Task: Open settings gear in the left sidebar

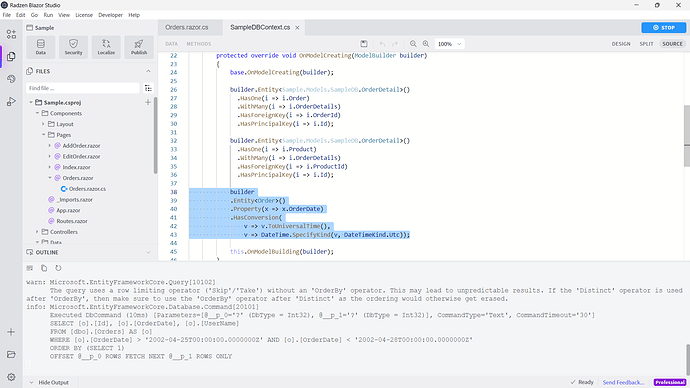Action: tap(11, 377)
